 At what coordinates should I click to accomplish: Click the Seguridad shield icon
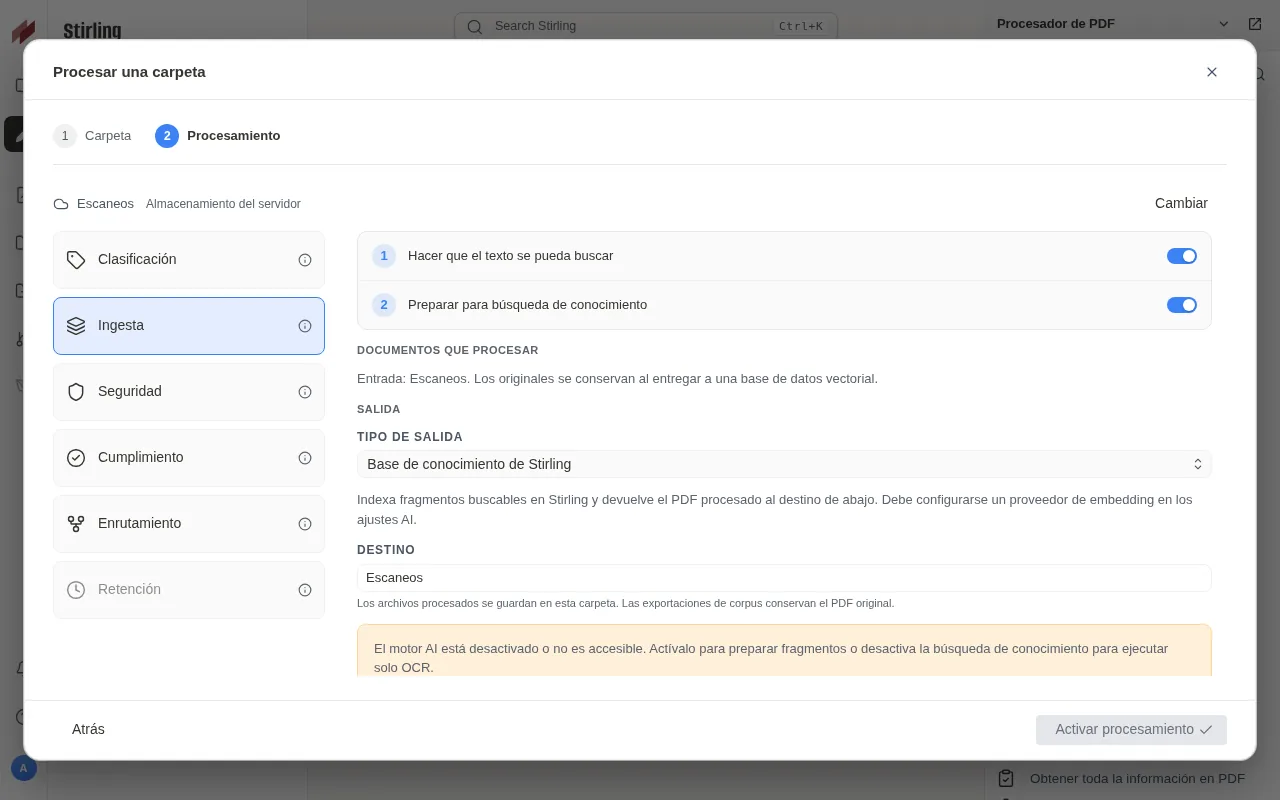pyautogui.click(x=76, y=392)
